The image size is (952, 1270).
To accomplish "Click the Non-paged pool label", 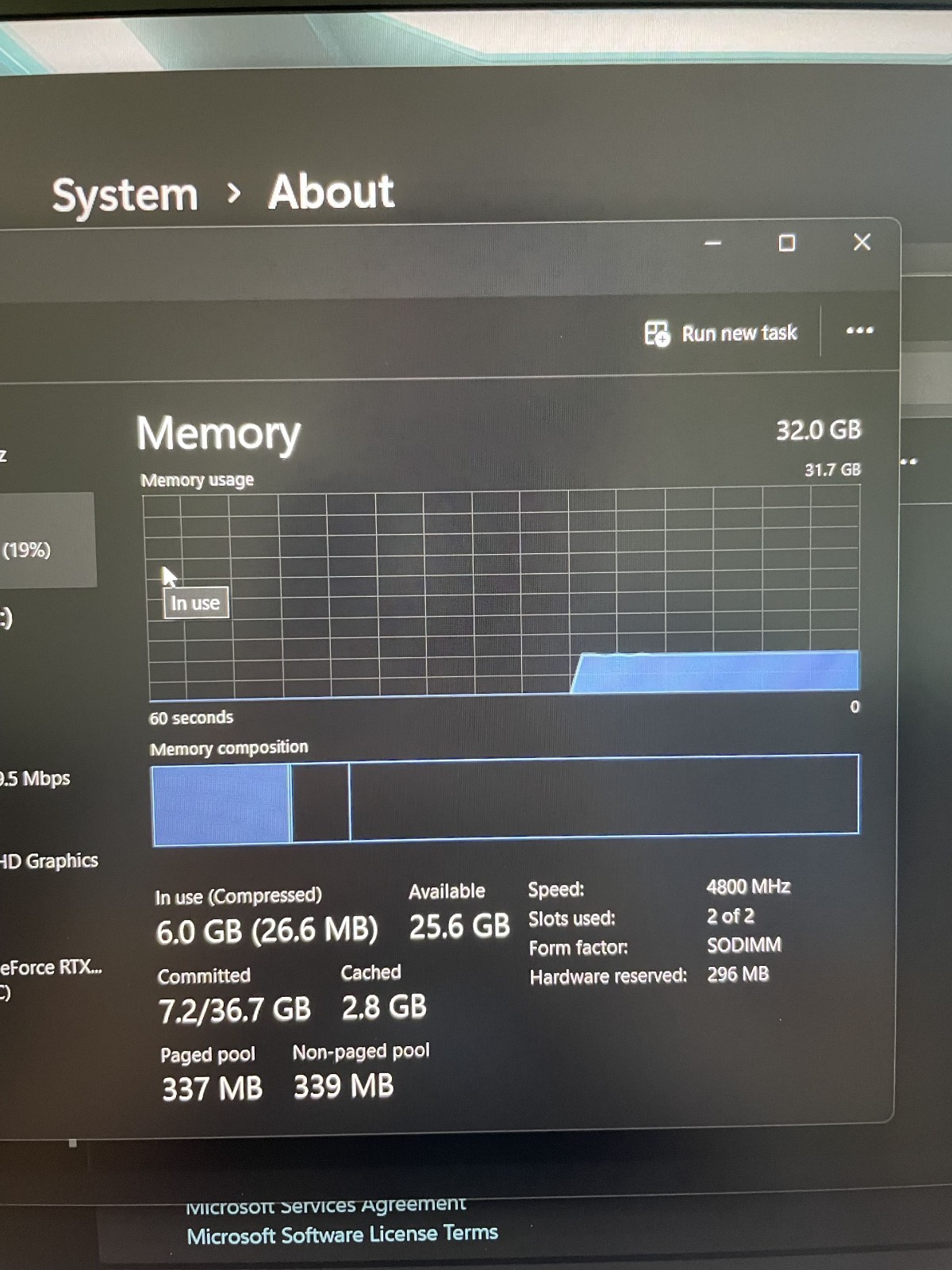I will (361, 1052).
